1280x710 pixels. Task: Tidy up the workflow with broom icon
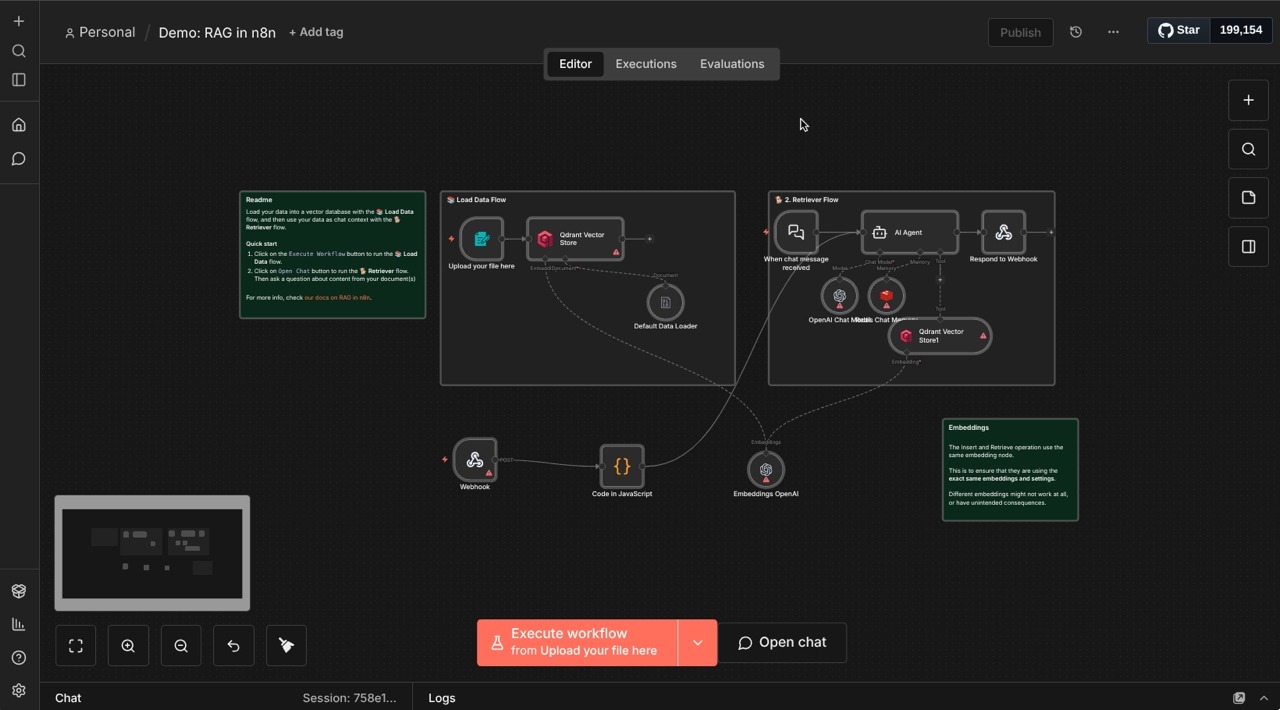pos(286,646)
